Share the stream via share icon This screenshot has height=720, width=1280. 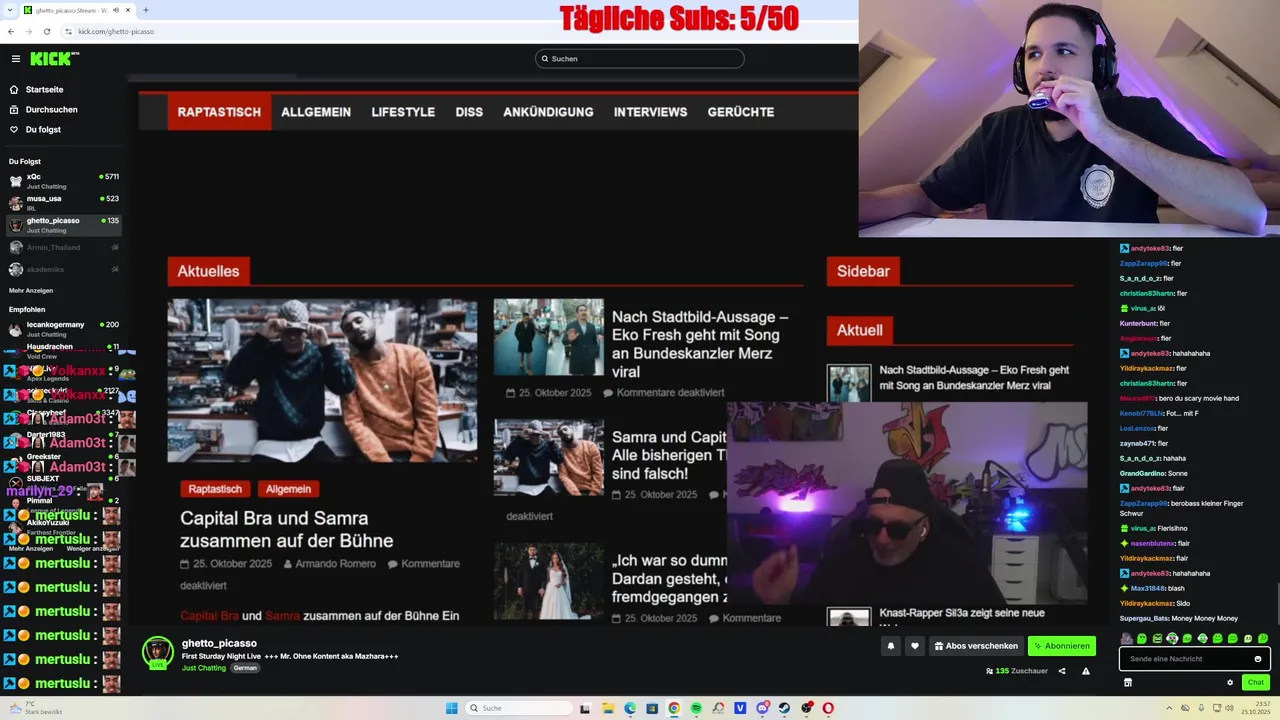(x=1062, y=671)
